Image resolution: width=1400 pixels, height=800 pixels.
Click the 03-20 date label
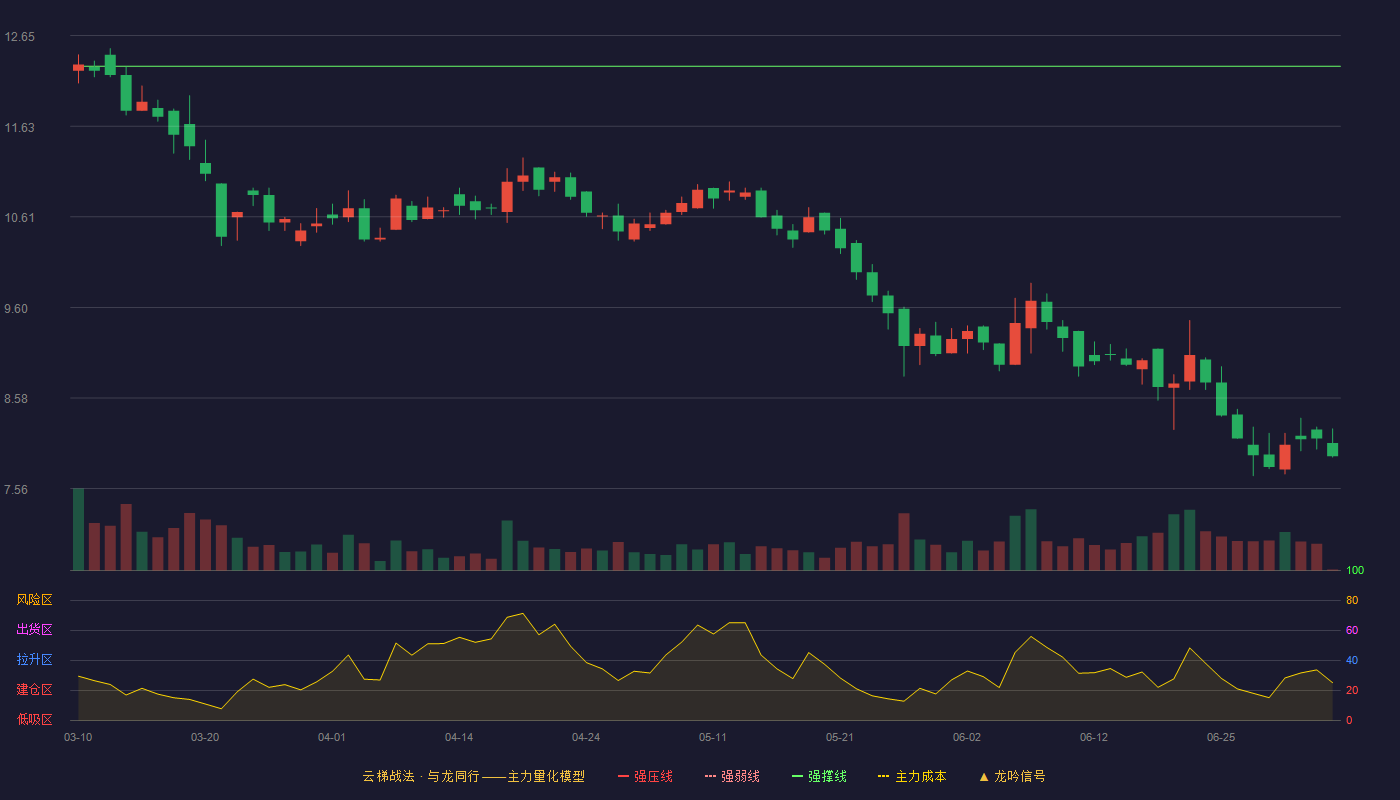(x=205, y=737)
